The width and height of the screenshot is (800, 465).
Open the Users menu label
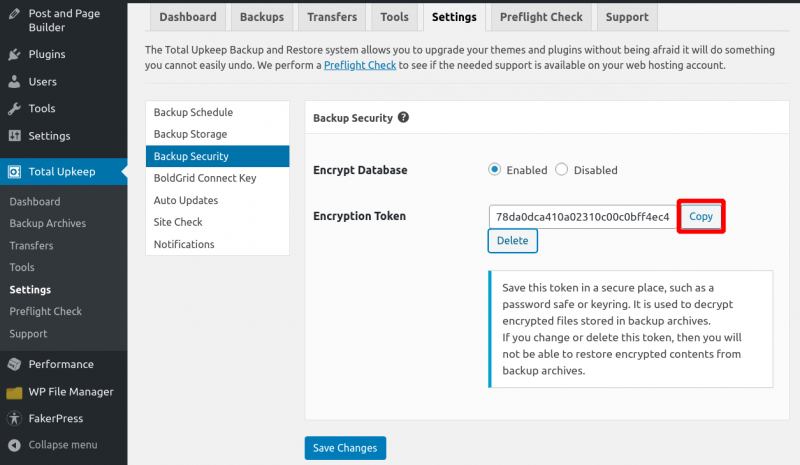click(x=42, y=81)
